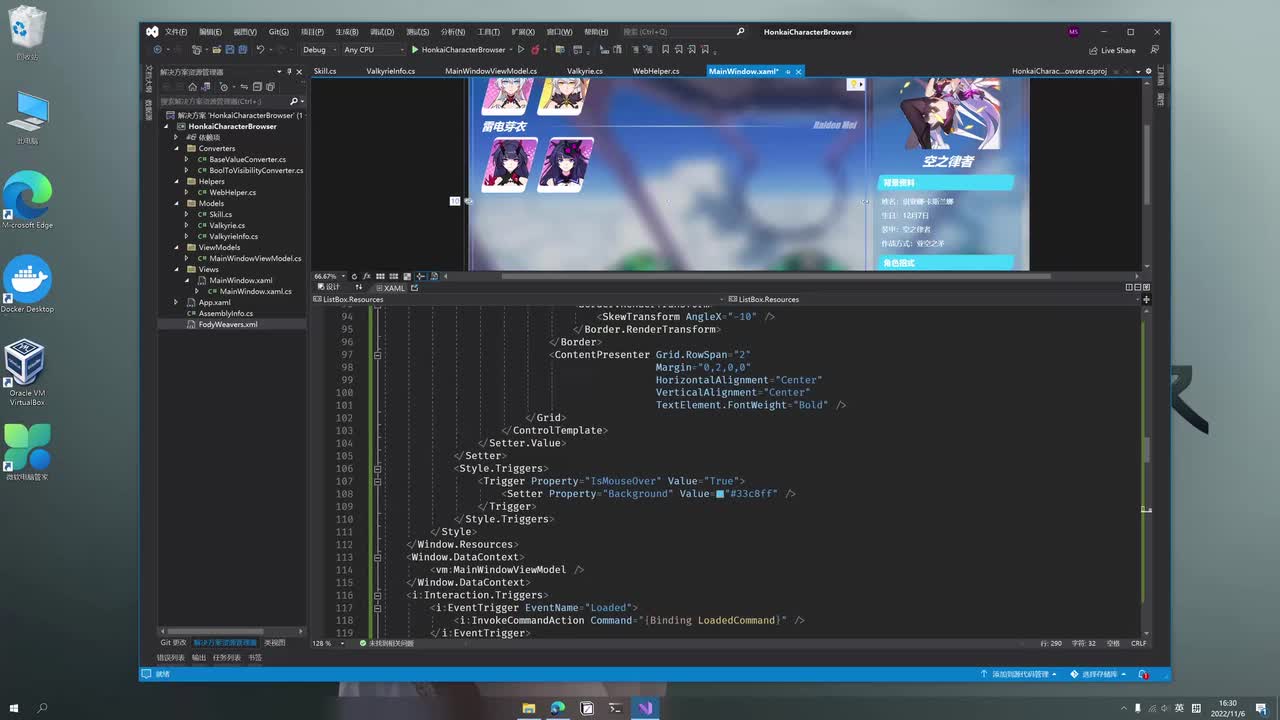Click the designer horizontal scrollbar

pos(776,276)
